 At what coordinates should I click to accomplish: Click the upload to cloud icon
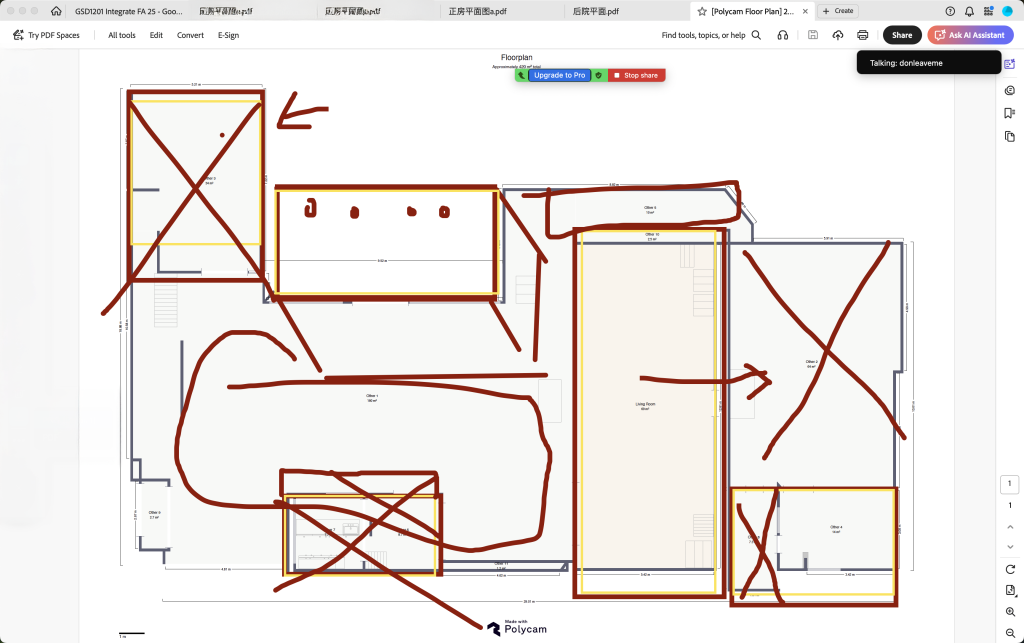click(x=838, y=35)
